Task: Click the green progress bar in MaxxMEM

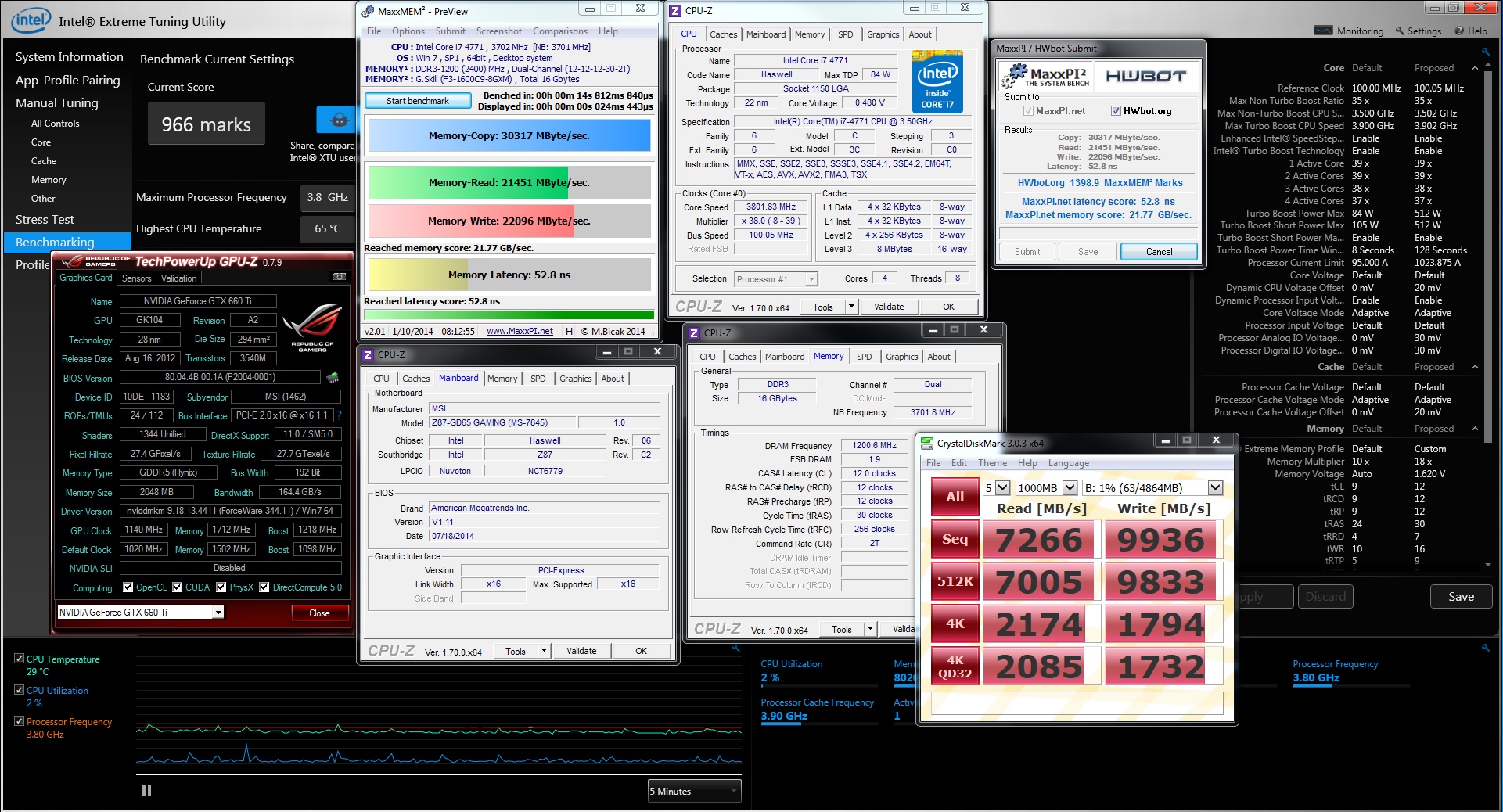Action: (x=509, y=314)
